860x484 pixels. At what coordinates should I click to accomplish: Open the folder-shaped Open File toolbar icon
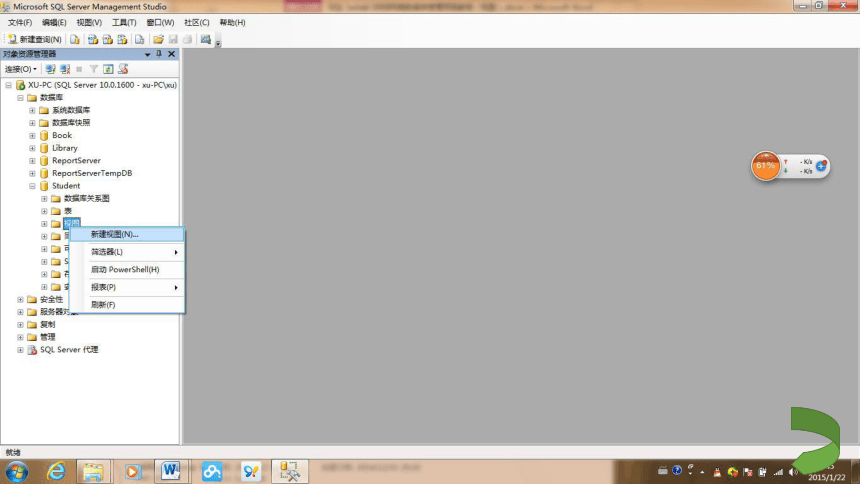[159, 40]
